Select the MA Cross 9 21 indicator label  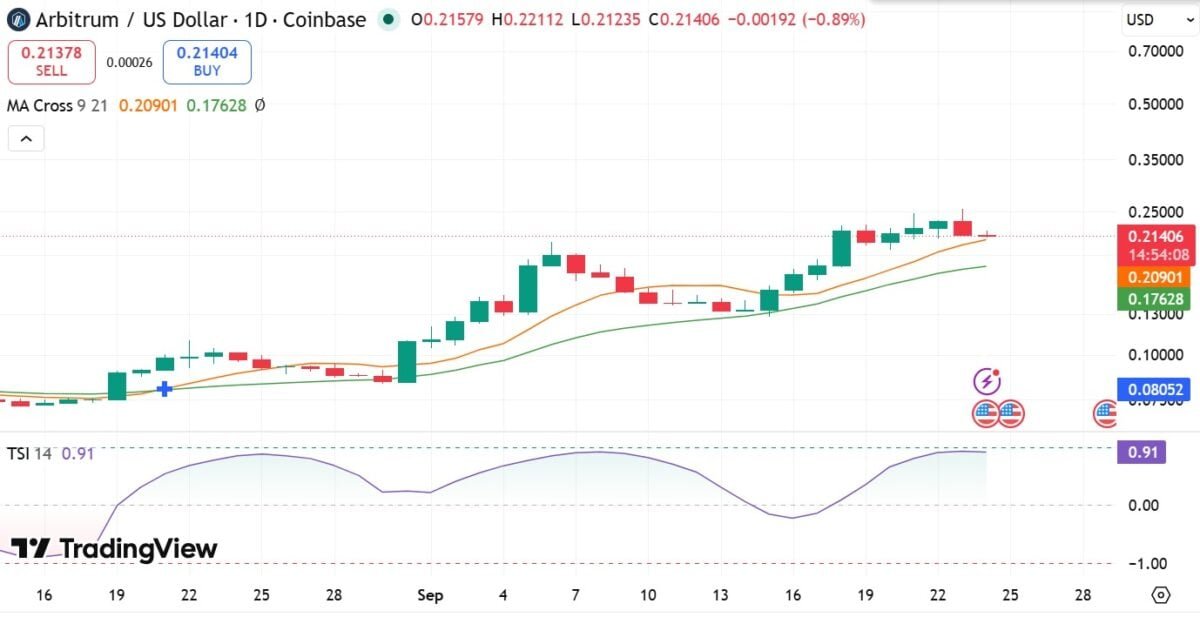pos(57,105)
